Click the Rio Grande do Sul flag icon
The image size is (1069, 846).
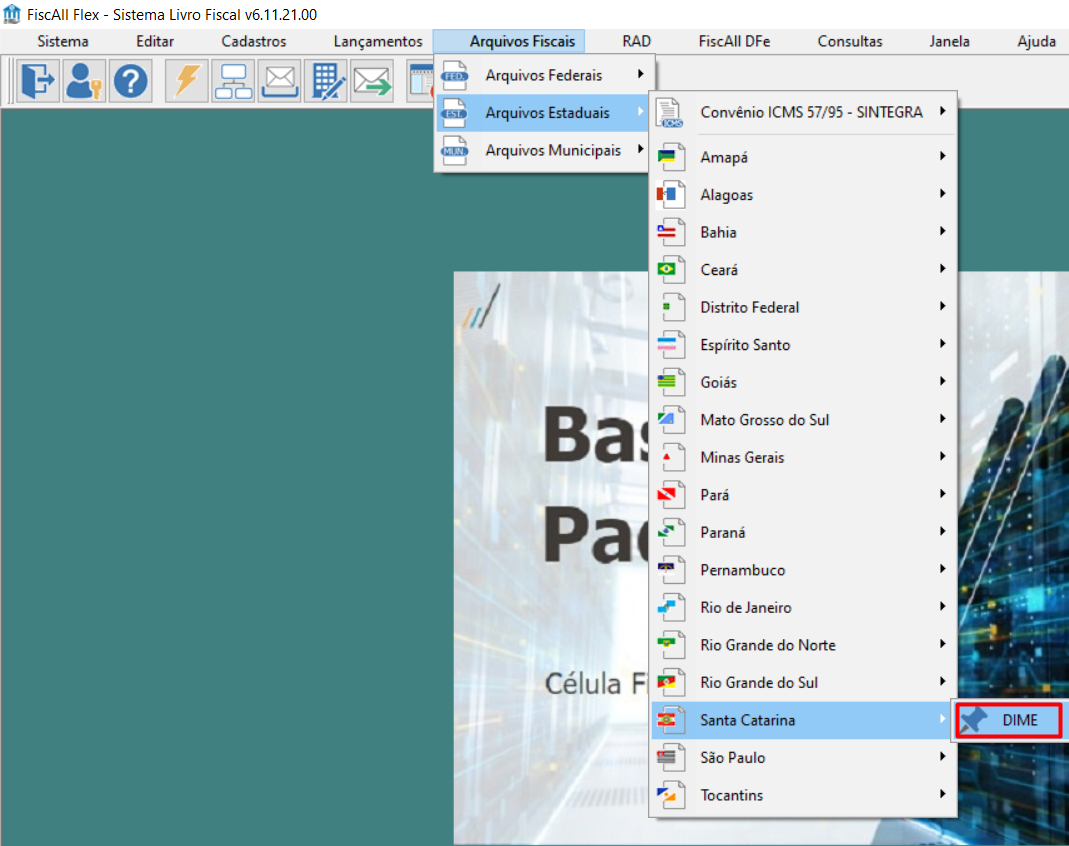[670, 682]
